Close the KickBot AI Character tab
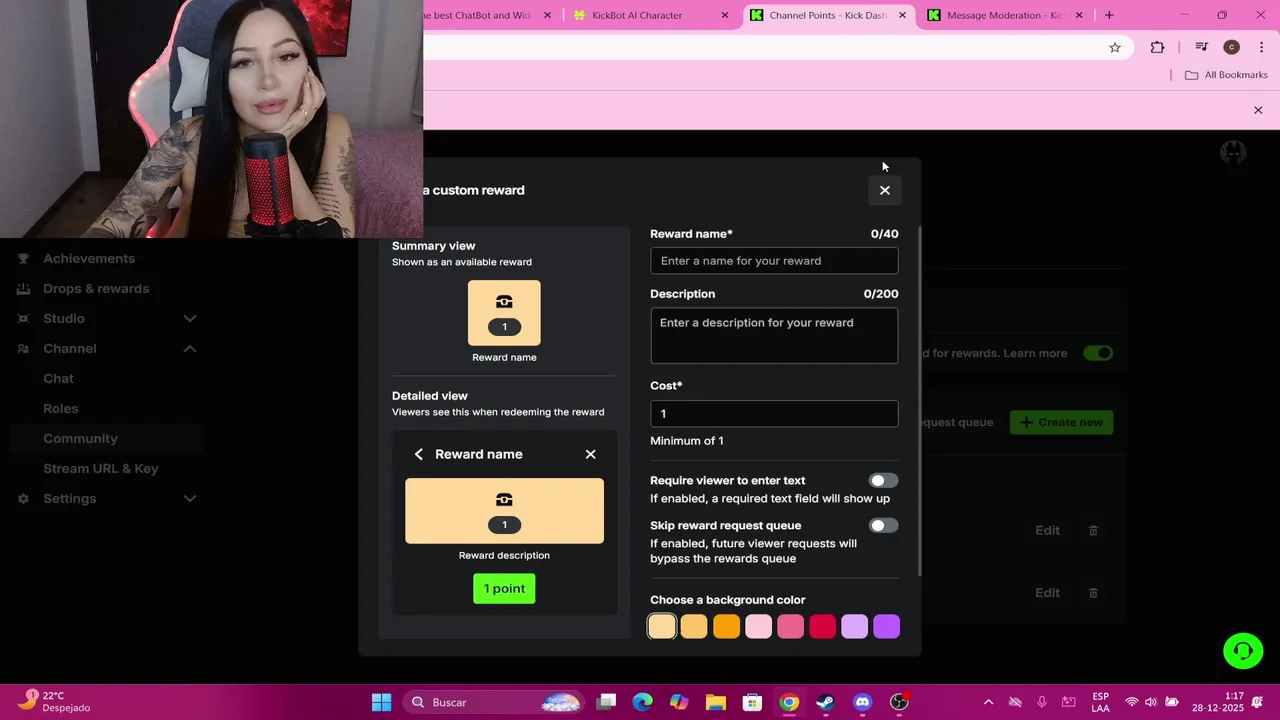Viewport: 1280px width, 720px height. point(725,15)
